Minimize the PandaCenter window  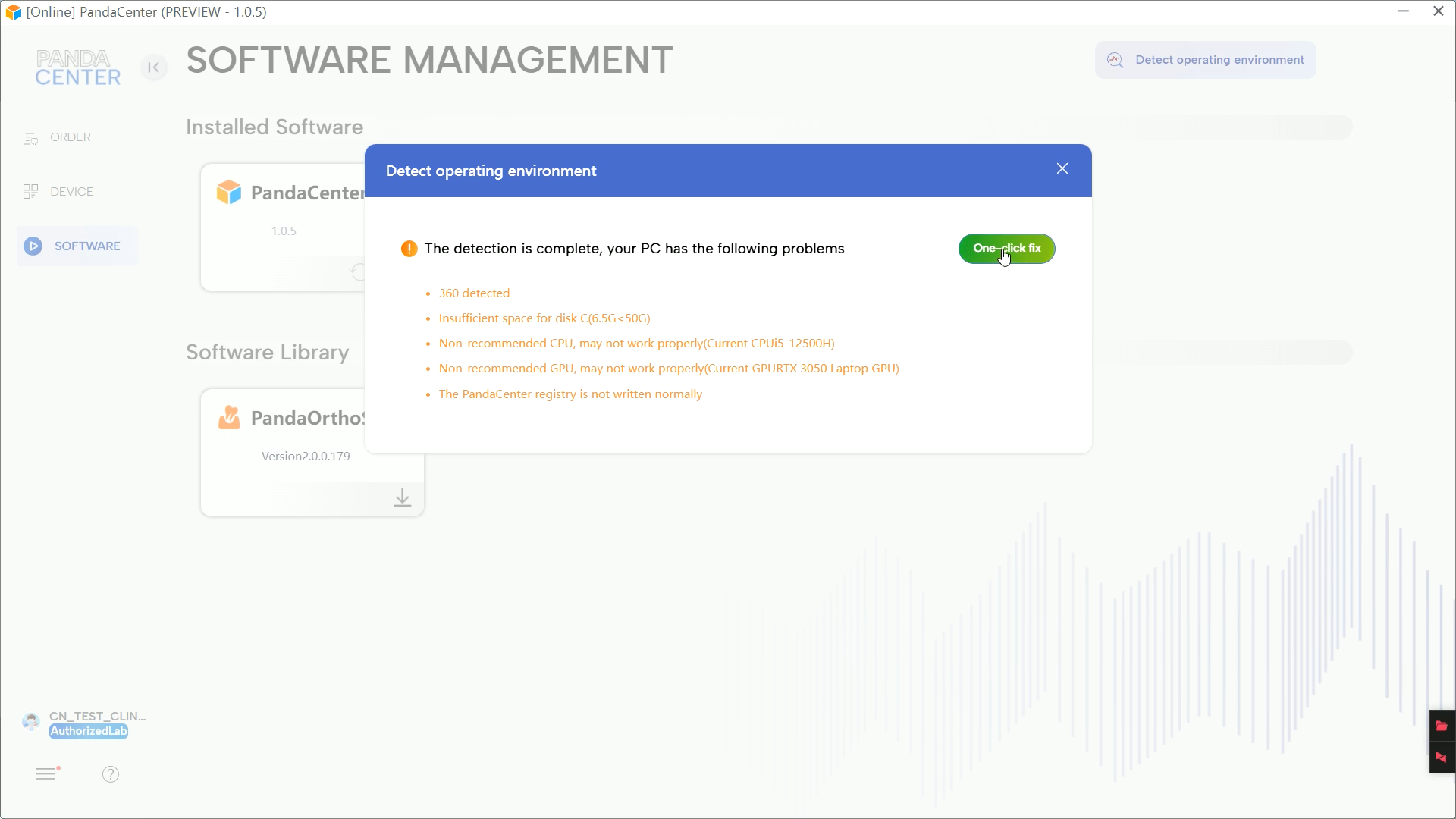click(1403, 11)
